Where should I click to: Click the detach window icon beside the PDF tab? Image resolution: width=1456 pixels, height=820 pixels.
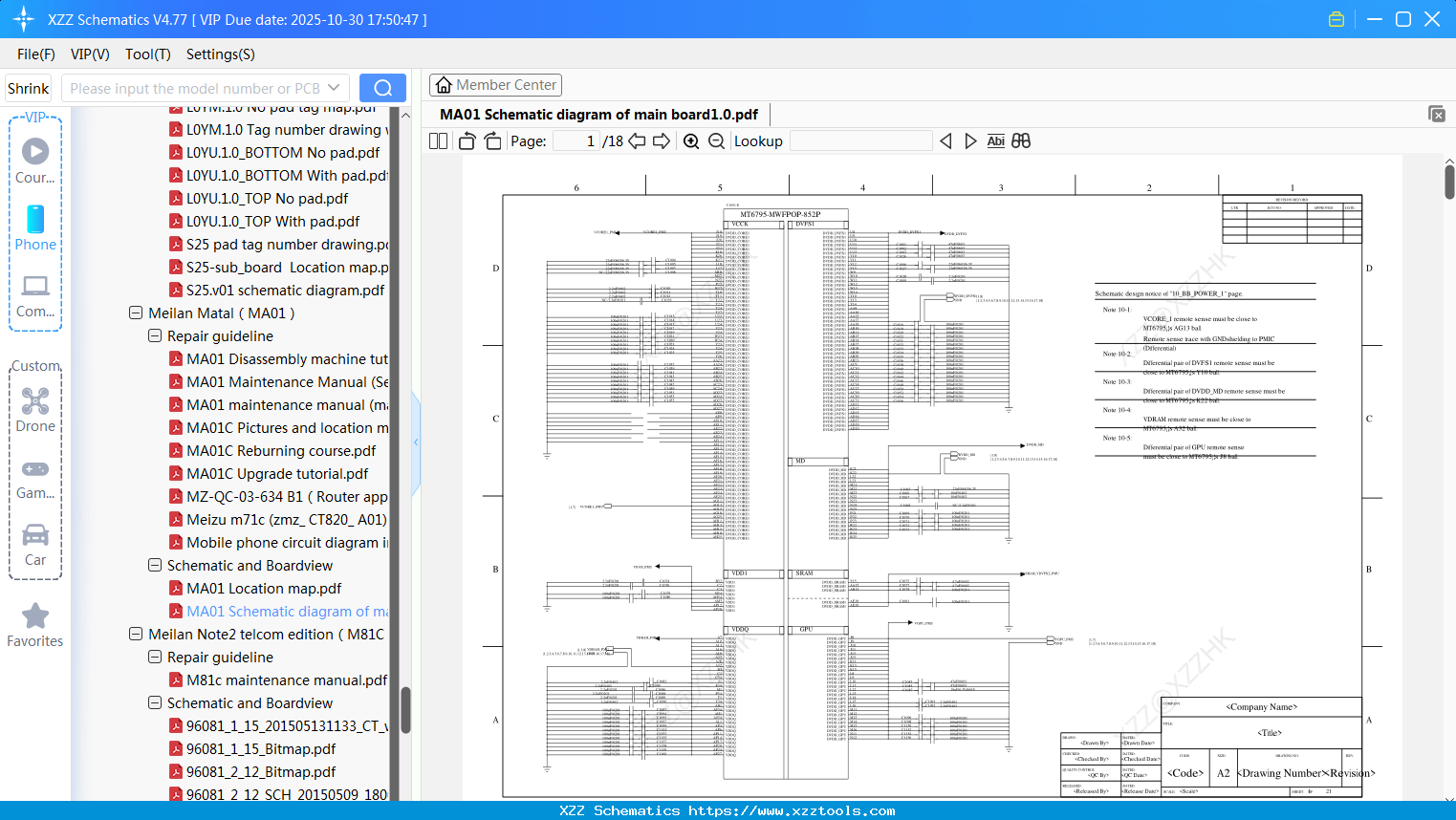(1437, 114)
